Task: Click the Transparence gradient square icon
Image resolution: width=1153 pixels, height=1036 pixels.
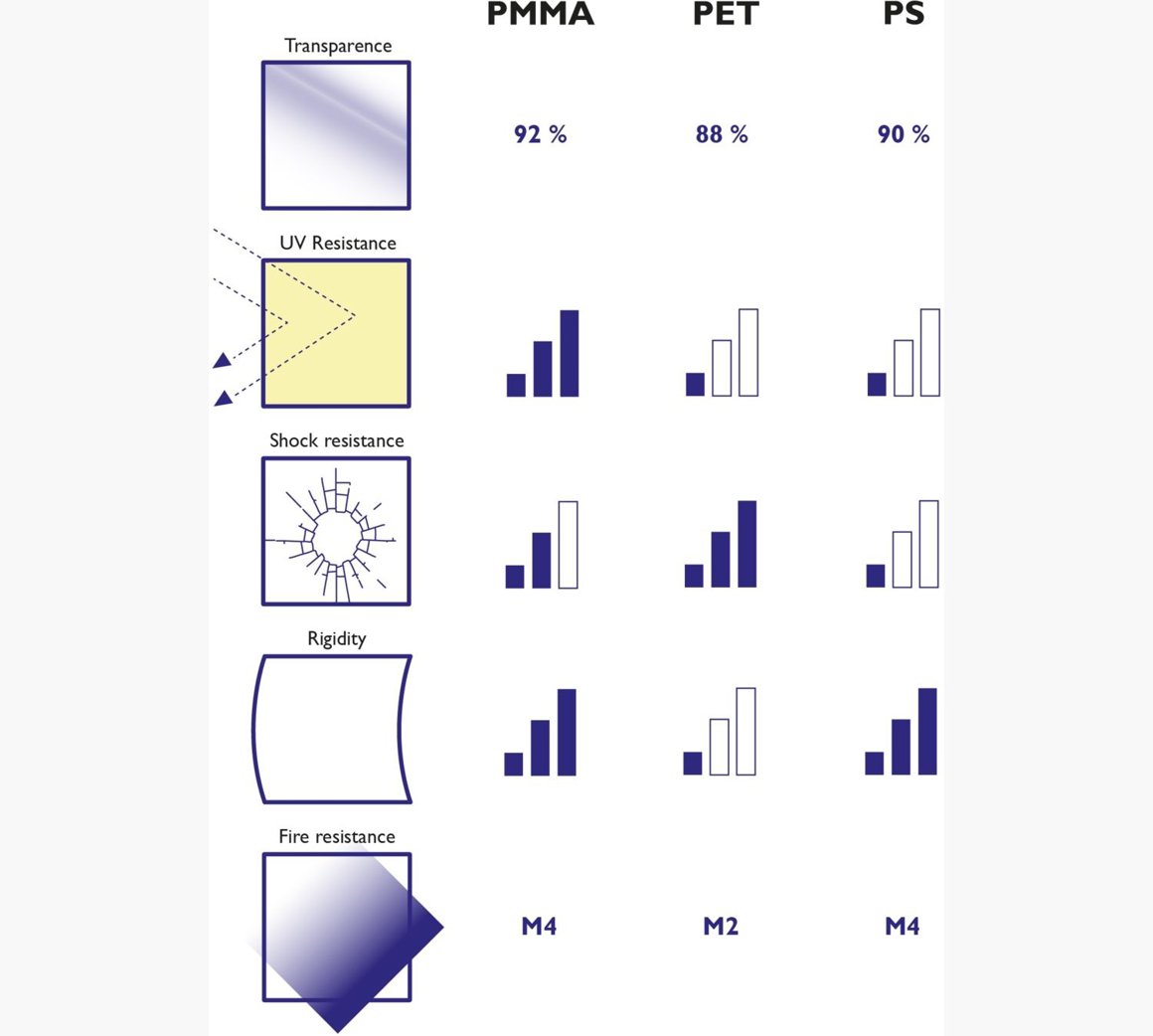Action: coord(336,135)
